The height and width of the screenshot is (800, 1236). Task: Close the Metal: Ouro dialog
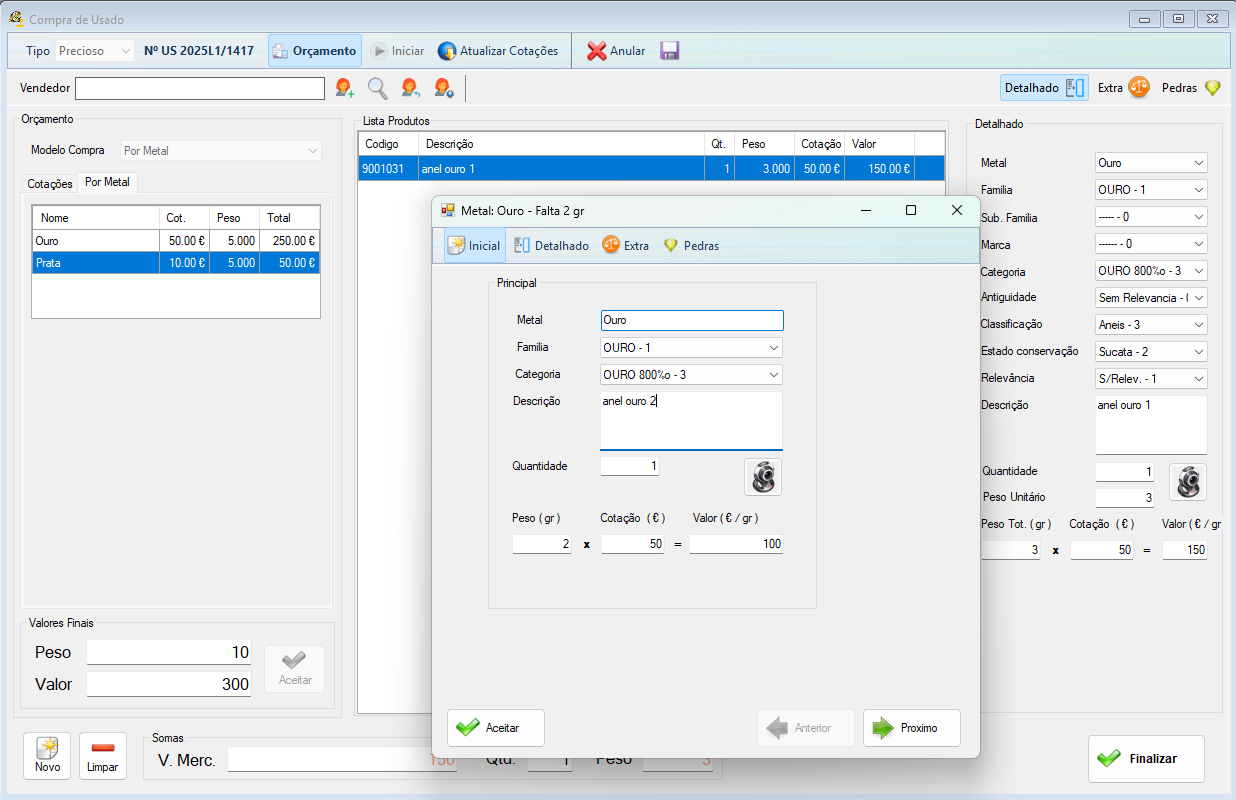[957, 210]
